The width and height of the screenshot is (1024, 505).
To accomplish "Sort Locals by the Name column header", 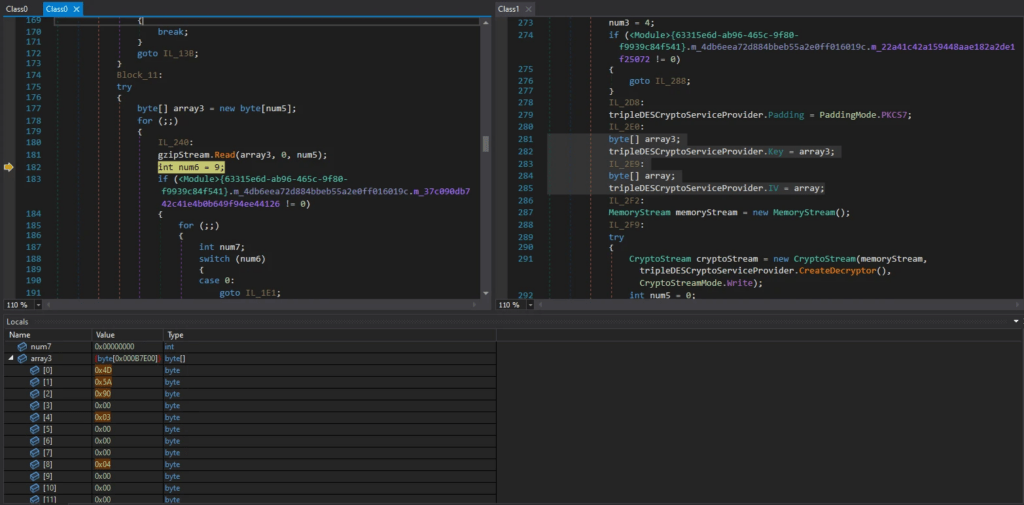I will pos(20,334).
